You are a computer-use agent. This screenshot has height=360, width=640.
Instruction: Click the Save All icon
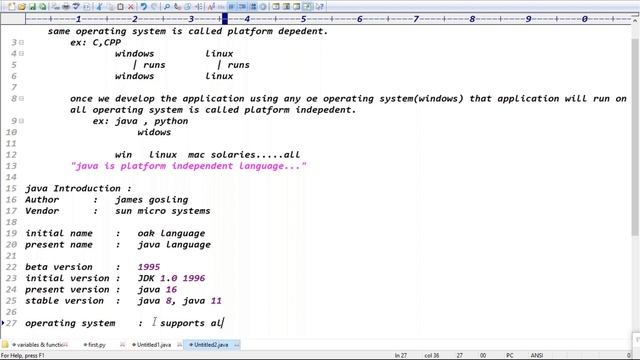[42, 7]
